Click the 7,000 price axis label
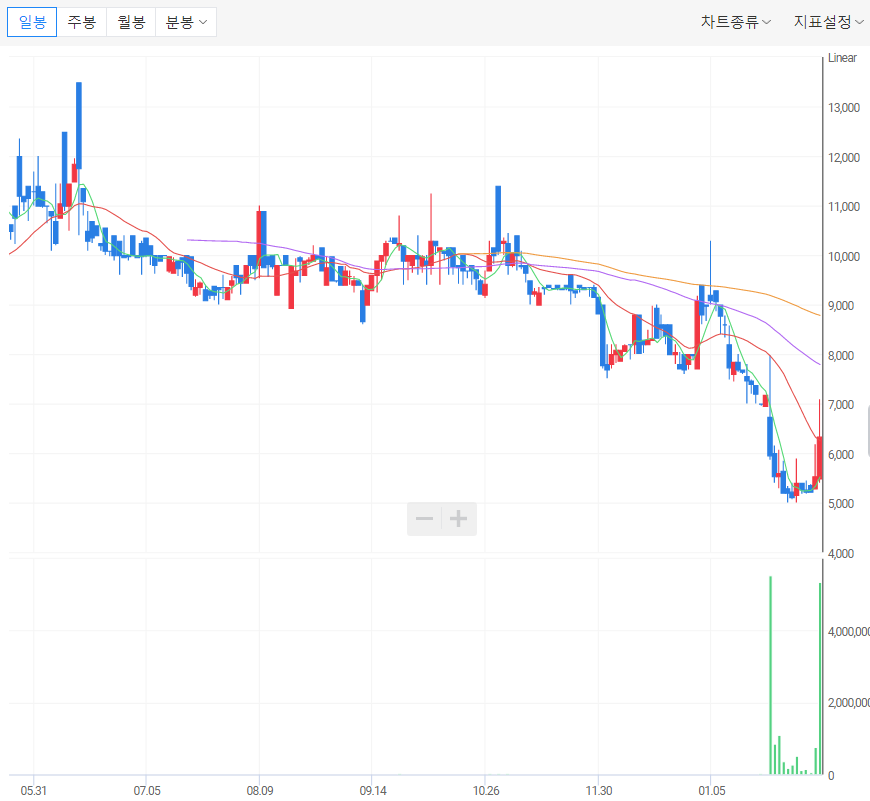The width and height of the screenshot is (870, 801). [x=841, y=405]
